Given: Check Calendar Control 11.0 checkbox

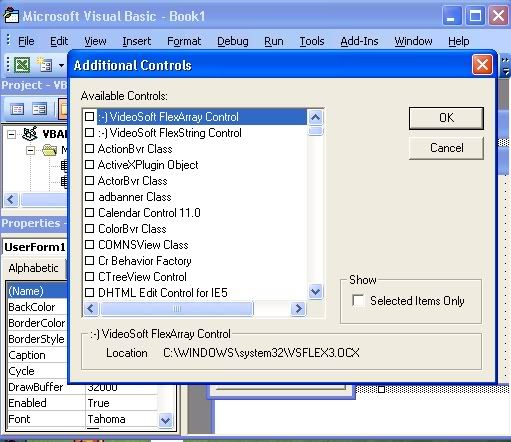Looking at the screenshot, I should pos(89,212).
